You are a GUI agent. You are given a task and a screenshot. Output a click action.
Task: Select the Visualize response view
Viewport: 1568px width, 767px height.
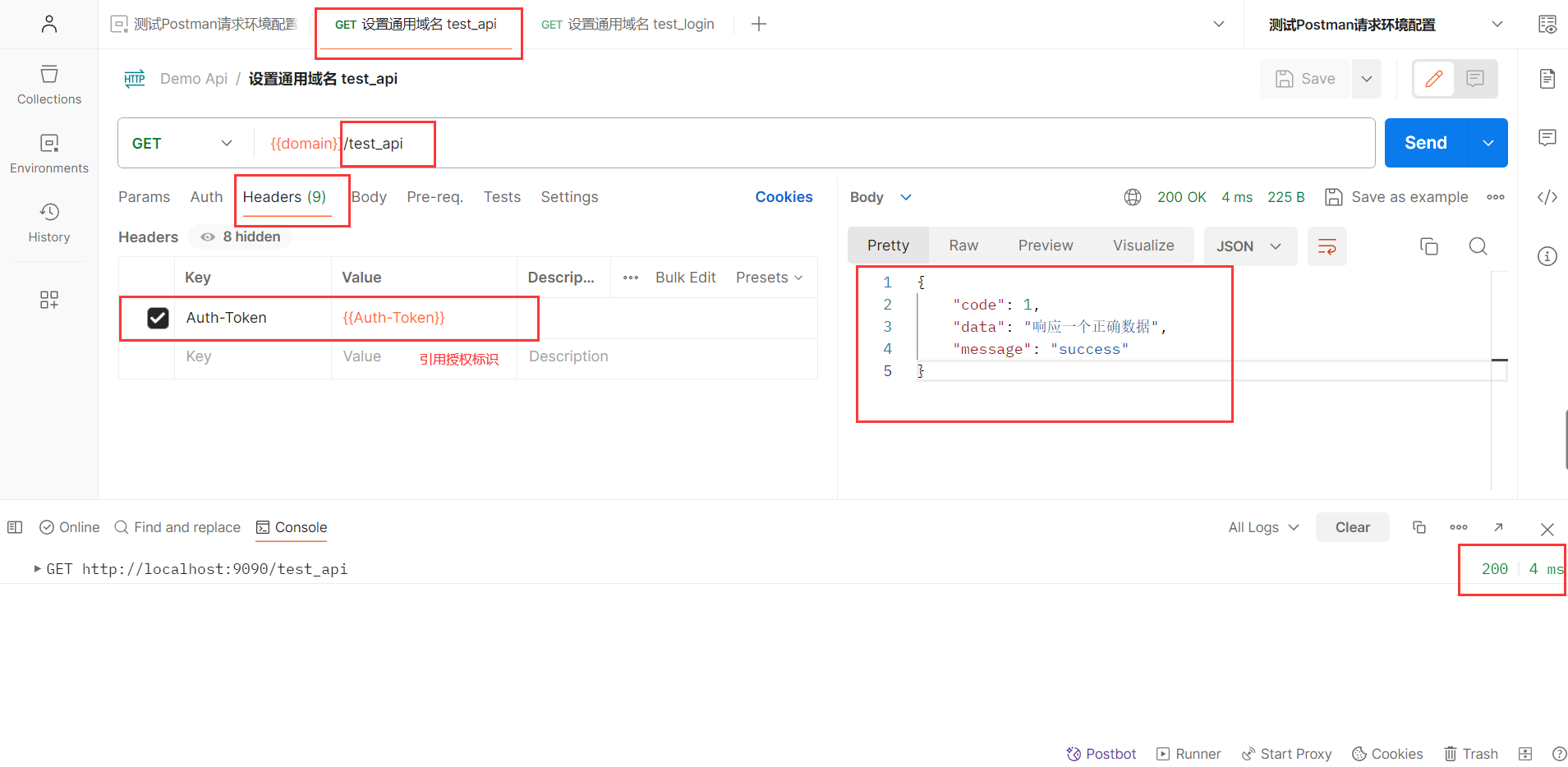click(1143, 246)
